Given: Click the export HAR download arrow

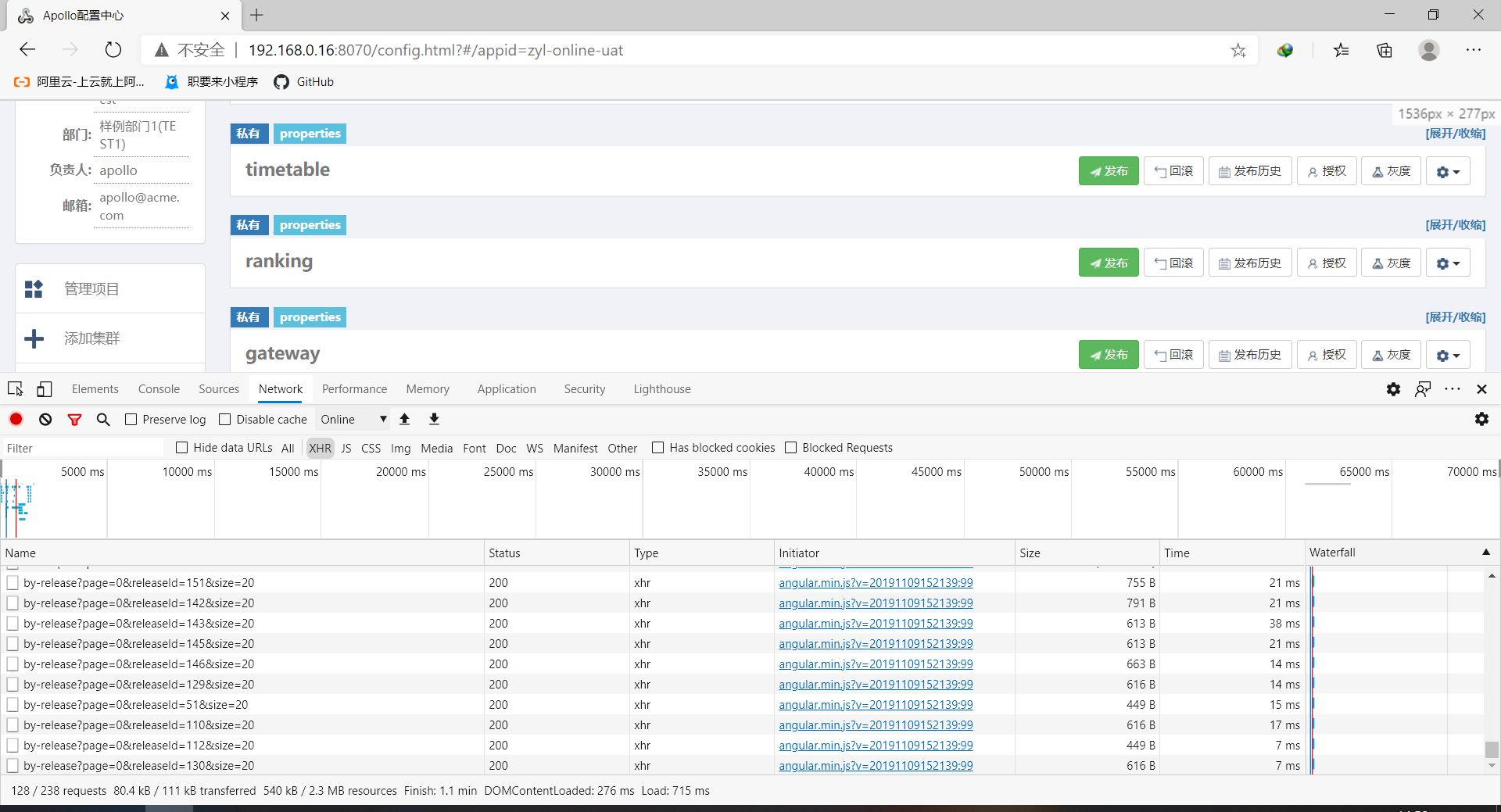Looking at the screenshot, I should point(434,419).
